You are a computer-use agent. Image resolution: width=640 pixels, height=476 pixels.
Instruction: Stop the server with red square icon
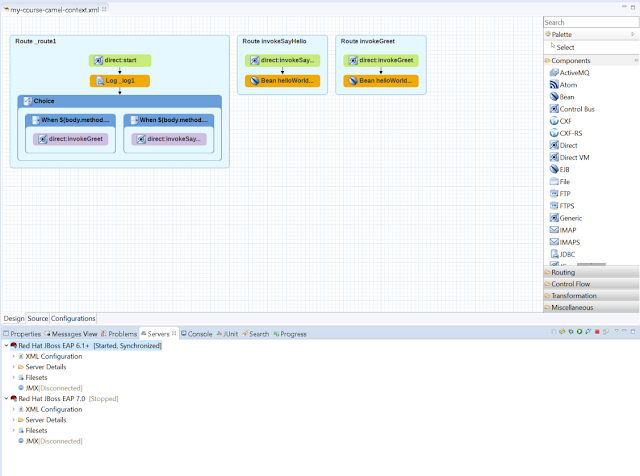coord(597,332)
